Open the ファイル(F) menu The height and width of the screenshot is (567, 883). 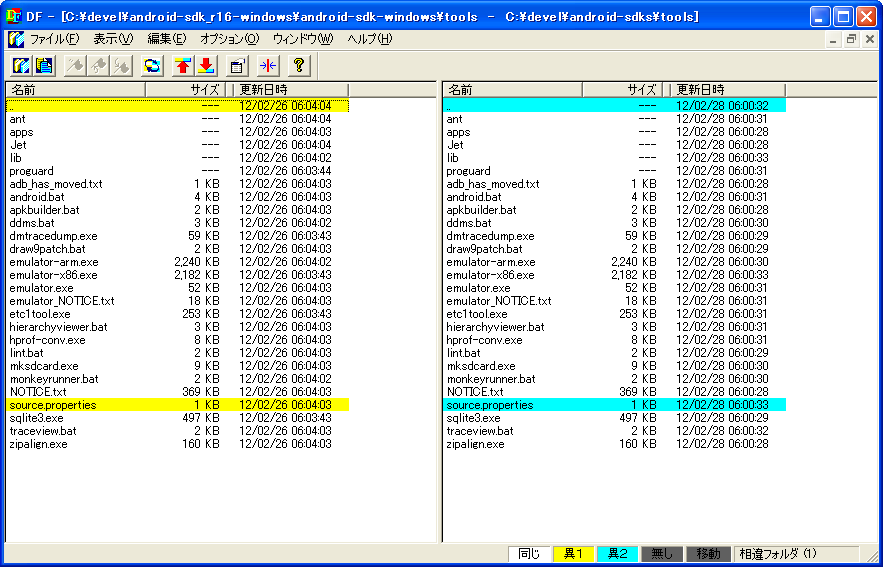pyautogui.click(x=55, y=39)
